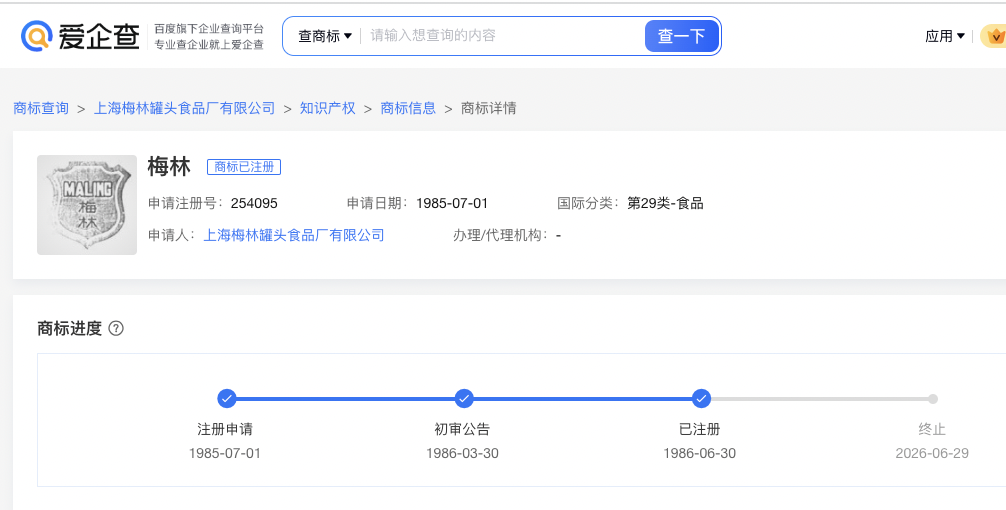Click the 终止 gray timeline dot
This screenshot has width=1006, height=510.
coord(932,399)
